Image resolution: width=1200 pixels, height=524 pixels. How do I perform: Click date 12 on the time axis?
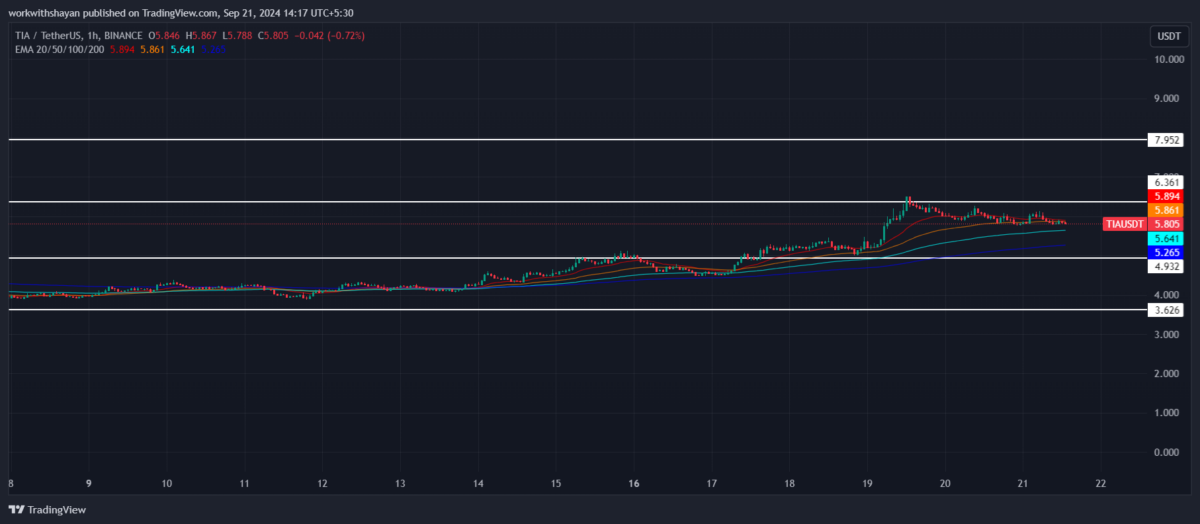(322, 483)
